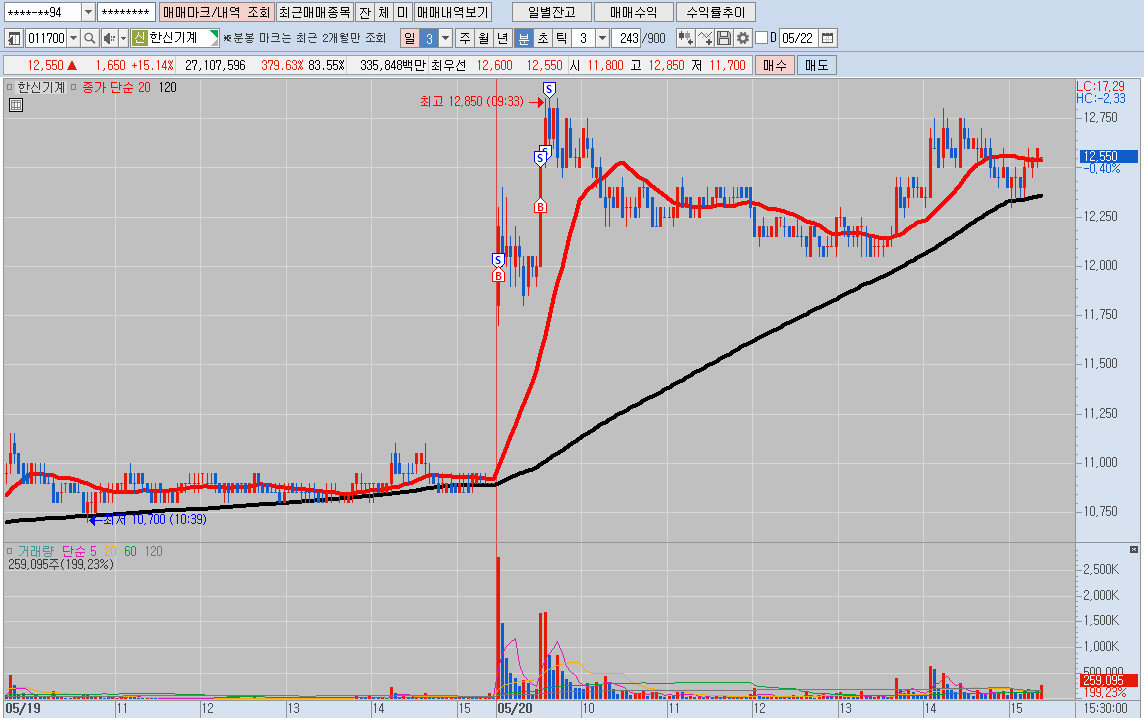Click the 최저 10,700 (10:39) label

(x=155, y=520)
